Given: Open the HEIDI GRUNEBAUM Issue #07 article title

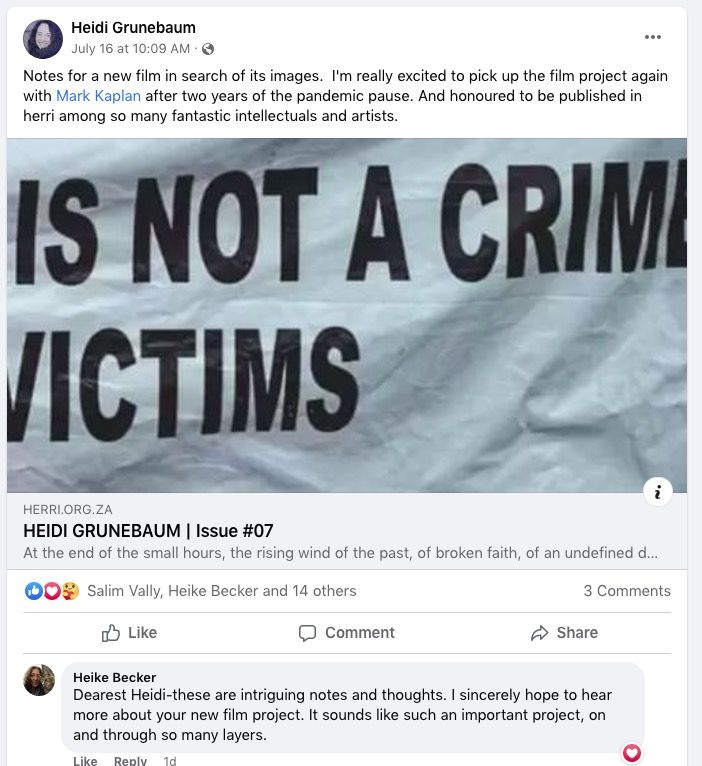Looking at the screenshot, I should [x=148, y=531].
